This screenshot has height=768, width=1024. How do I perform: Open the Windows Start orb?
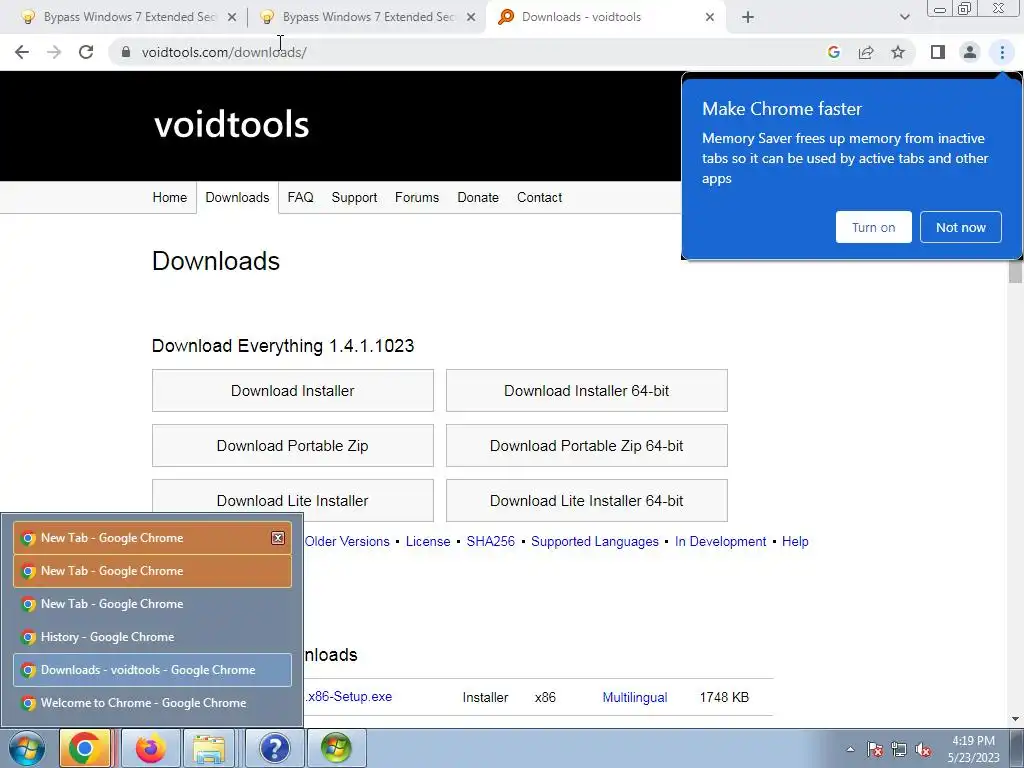(x=27, y=748)
